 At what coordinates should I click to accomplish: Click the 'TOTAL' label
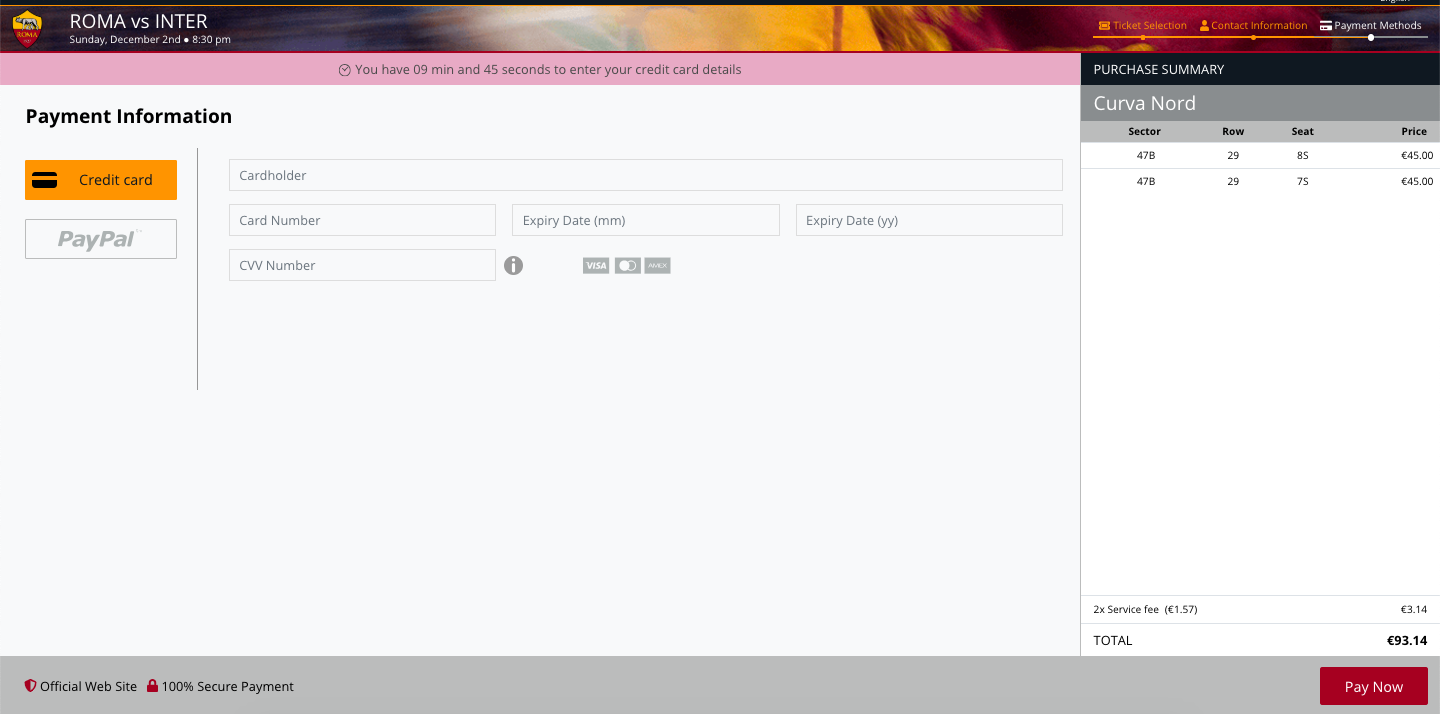(x=1113, y=641)
